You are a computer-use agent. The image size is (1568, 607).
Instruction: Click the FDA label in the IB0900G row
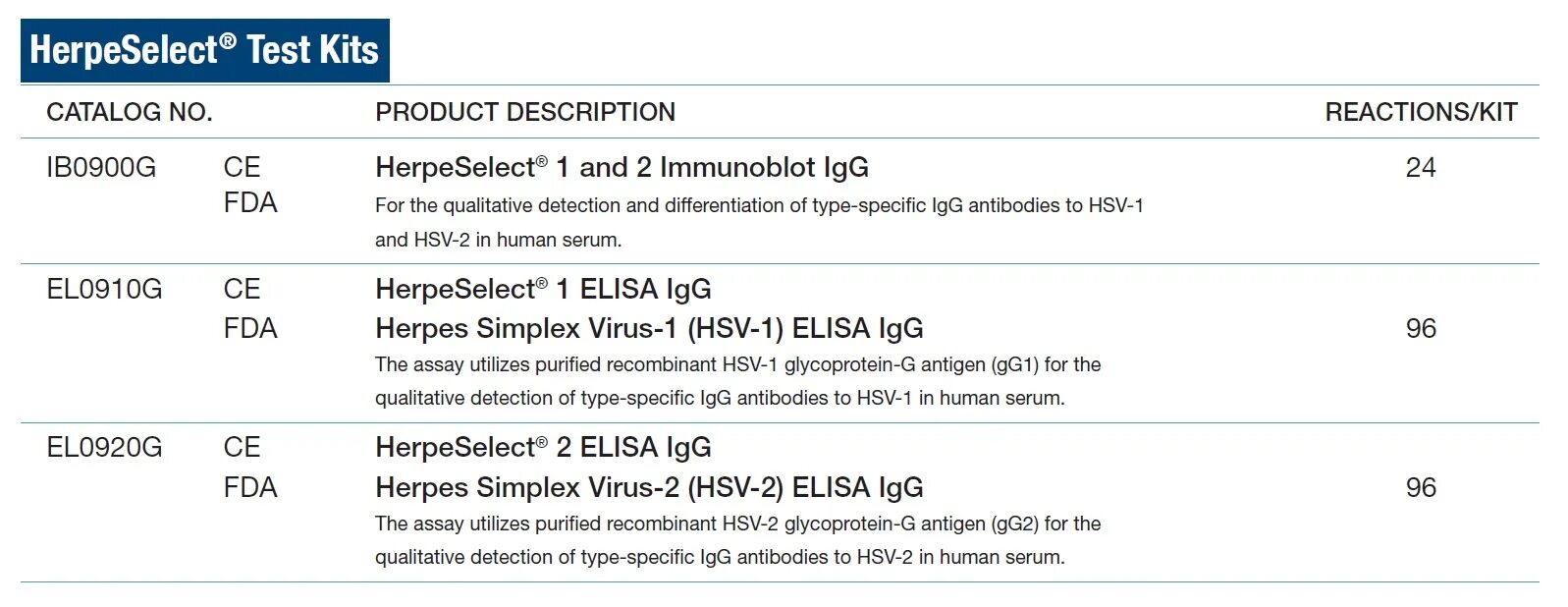click(250, 203)
